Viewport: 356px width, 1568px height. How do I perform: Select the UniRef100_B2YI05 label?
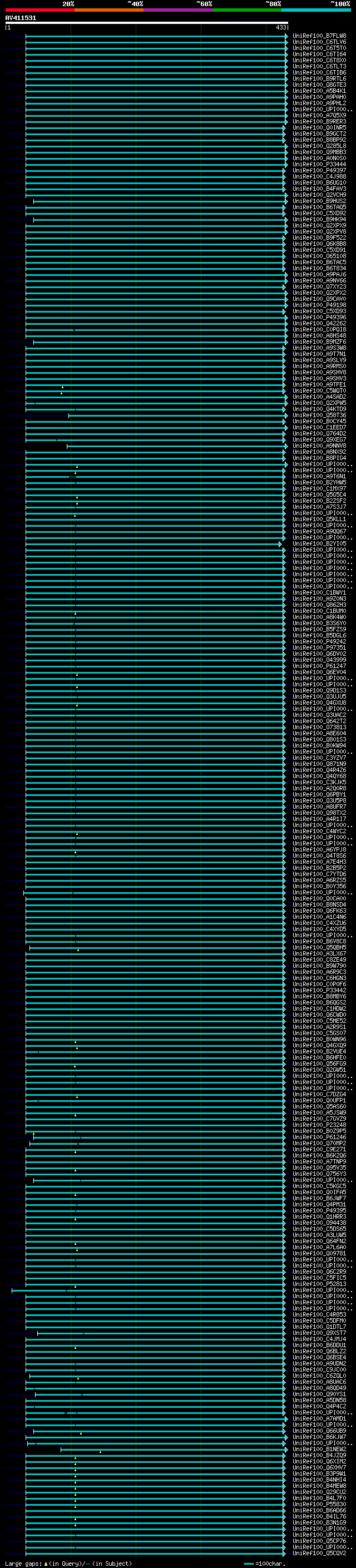(x=319, y=543)
